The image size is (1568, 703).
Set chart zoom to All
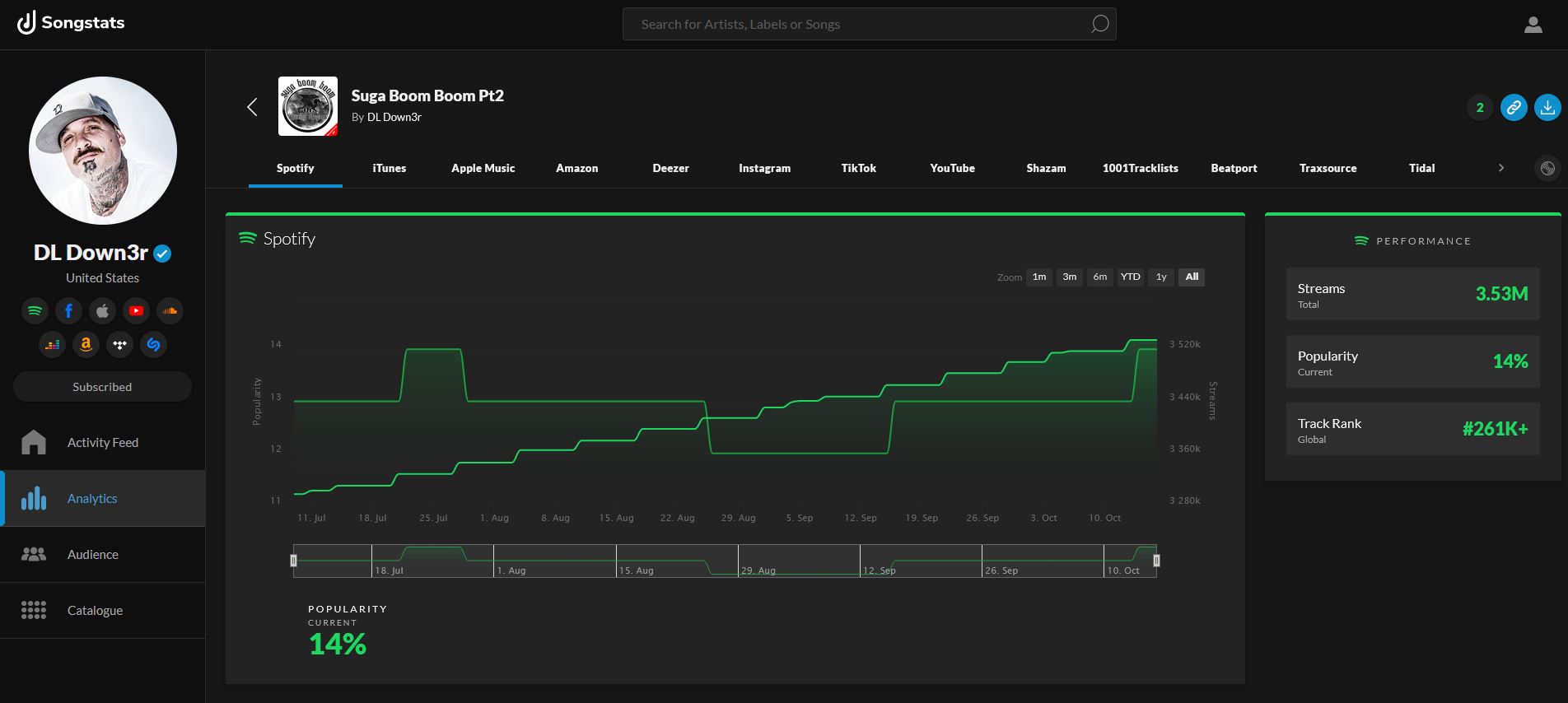tap(1192, 277)
